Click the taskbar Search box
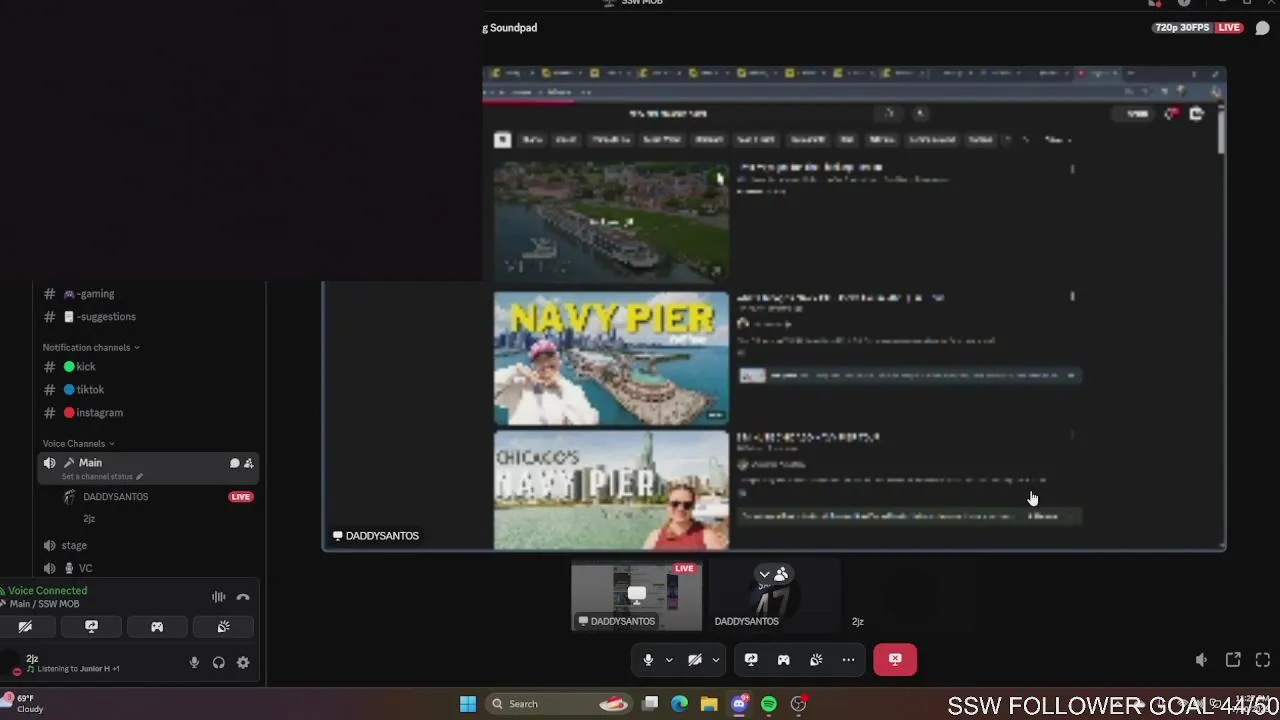This screenshot has height=720, width=1280. [559, 704]
